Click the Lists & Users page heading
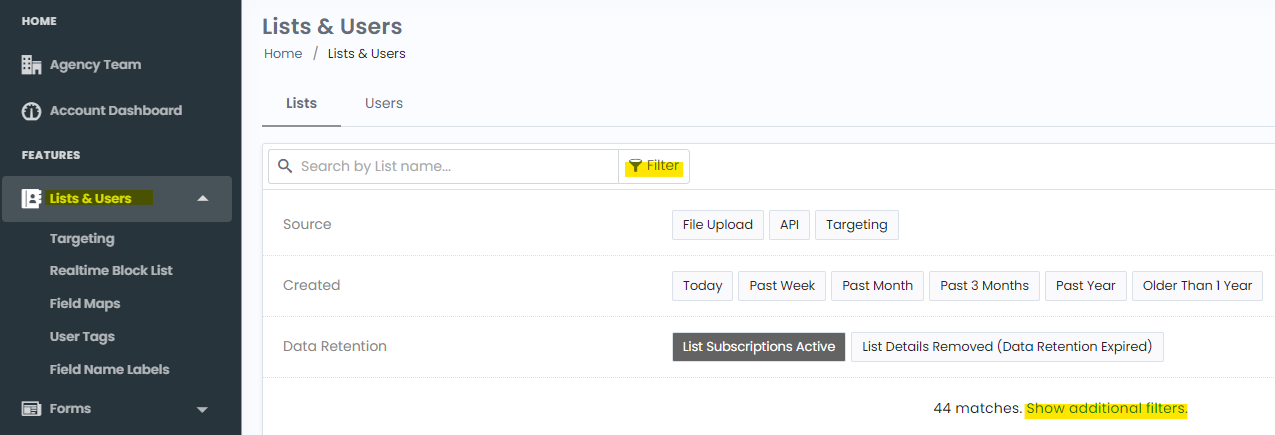Screen dimensions: 1275x435 tap(332, 26)
